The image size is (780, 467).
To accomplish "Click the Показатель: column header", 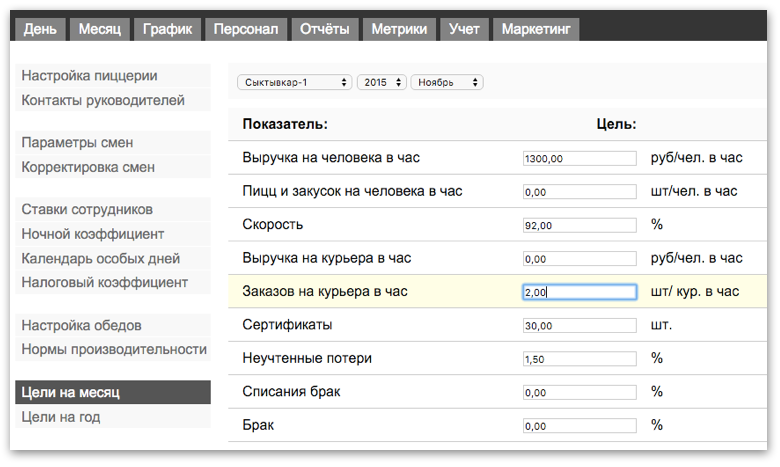I will point(285,124).
